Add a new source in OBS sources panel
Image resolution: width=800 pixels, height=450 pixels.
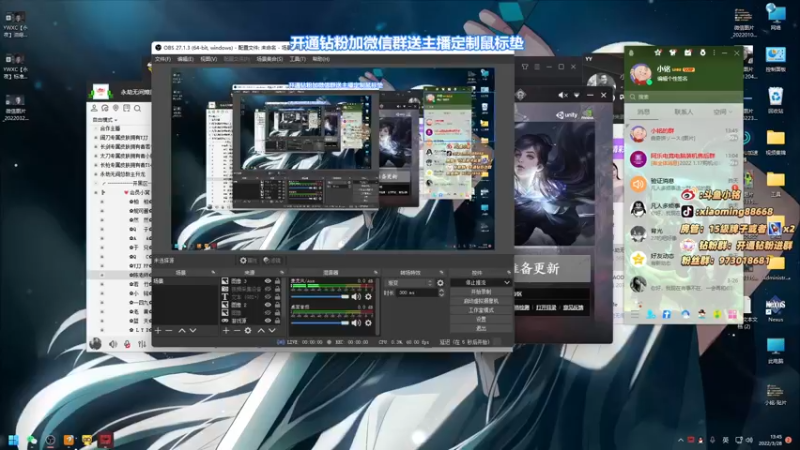pos(226,331)
